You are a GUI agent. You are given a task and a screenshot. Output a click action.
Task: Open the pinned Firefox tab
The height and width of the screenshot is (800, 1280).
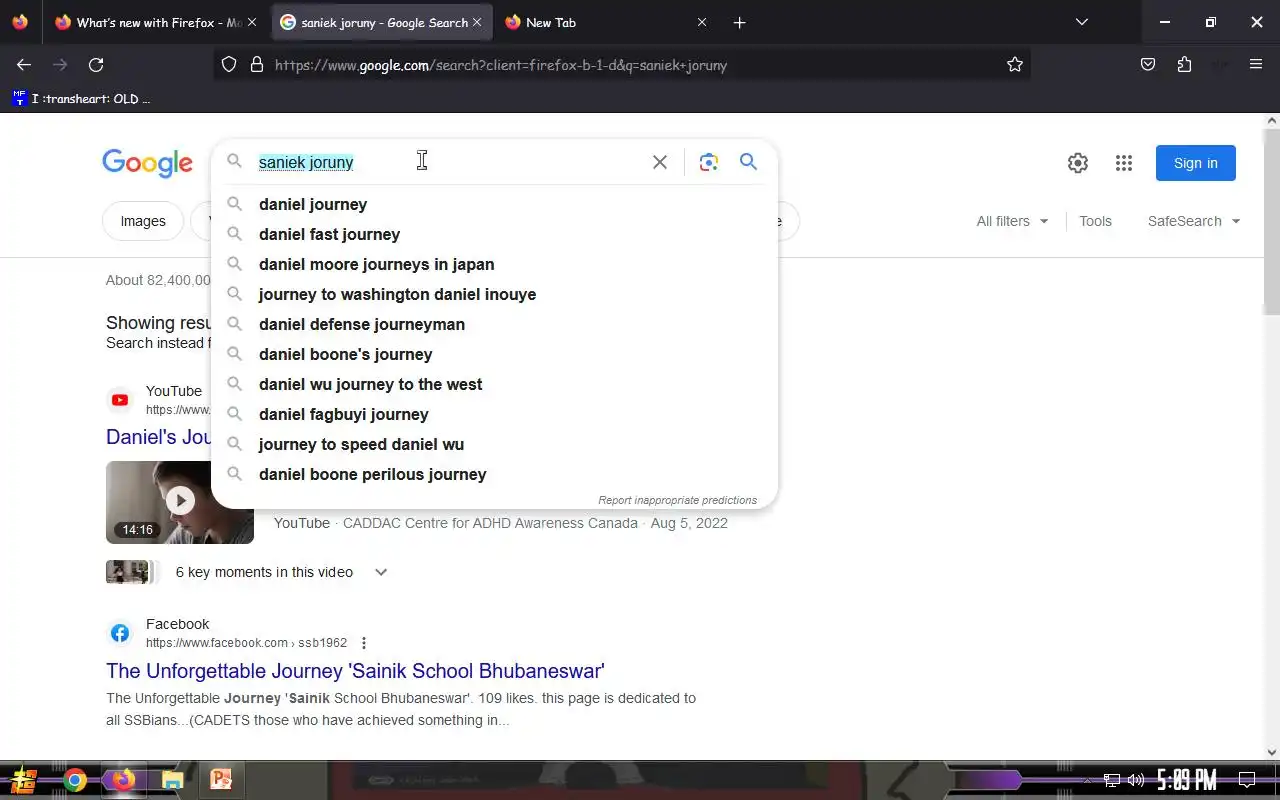21,22
